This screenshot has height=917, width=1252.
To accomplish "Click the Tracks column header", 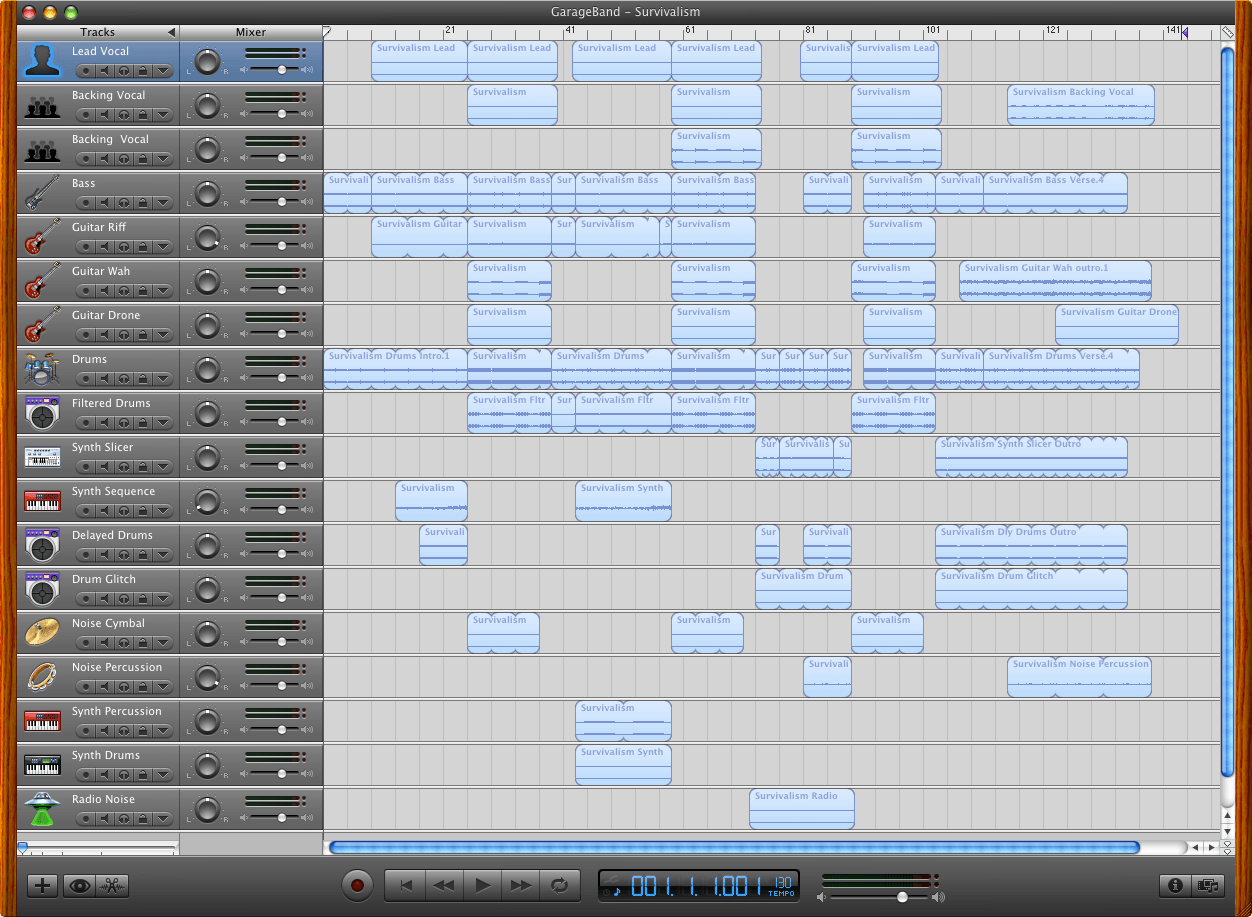I will (98, 32).
